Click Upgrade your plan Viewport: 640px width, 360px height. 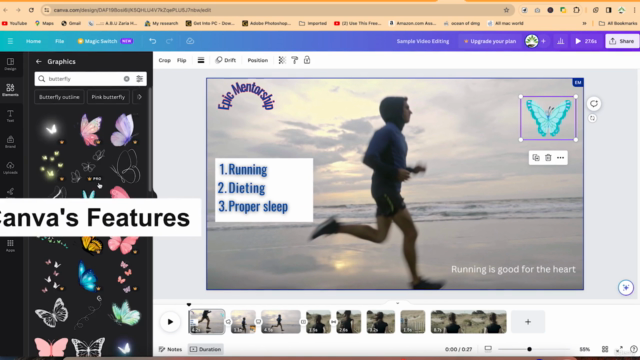(490, 41)
